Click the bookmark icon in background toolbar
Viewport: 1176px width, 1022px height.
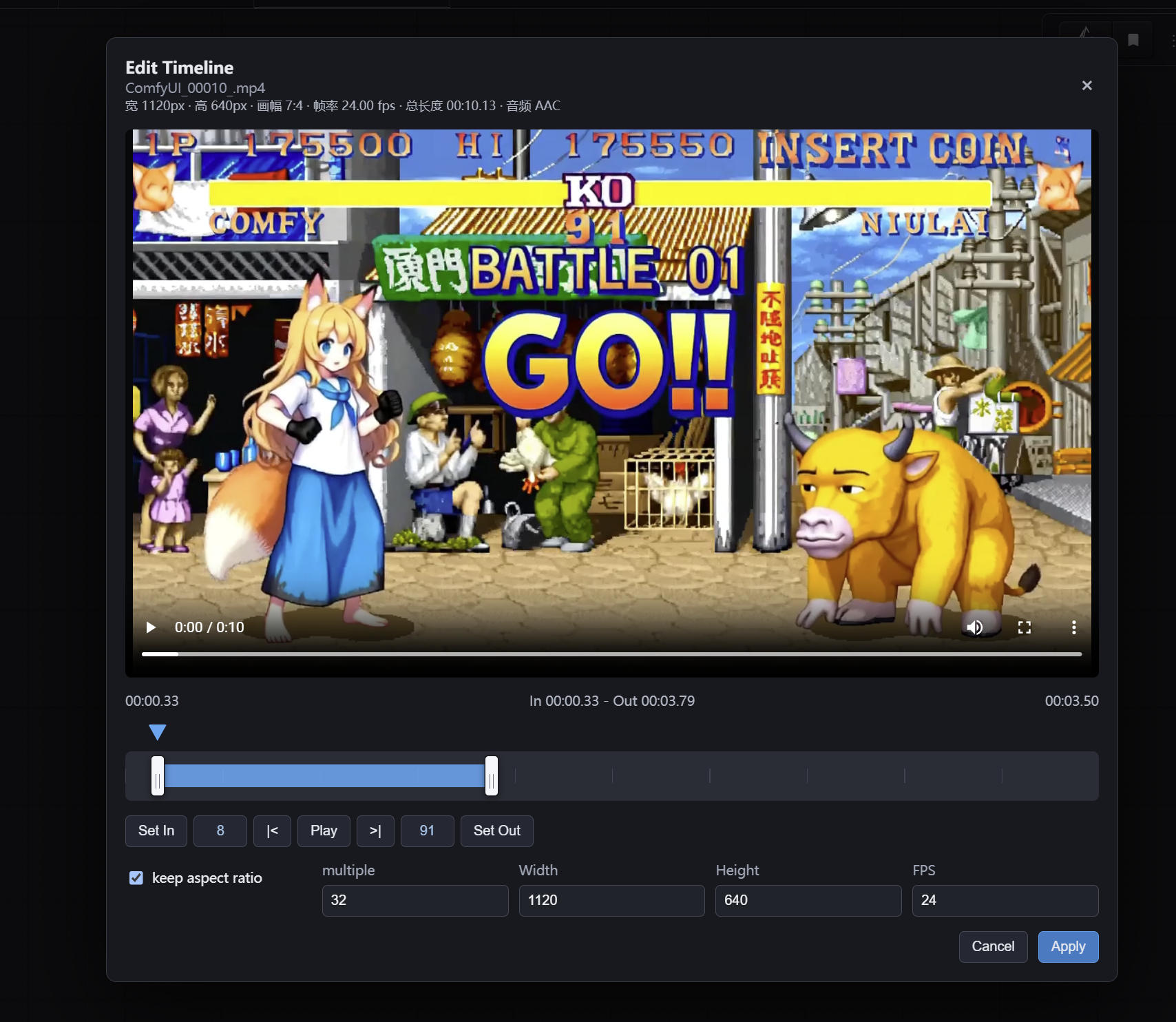click(1133, 40)
